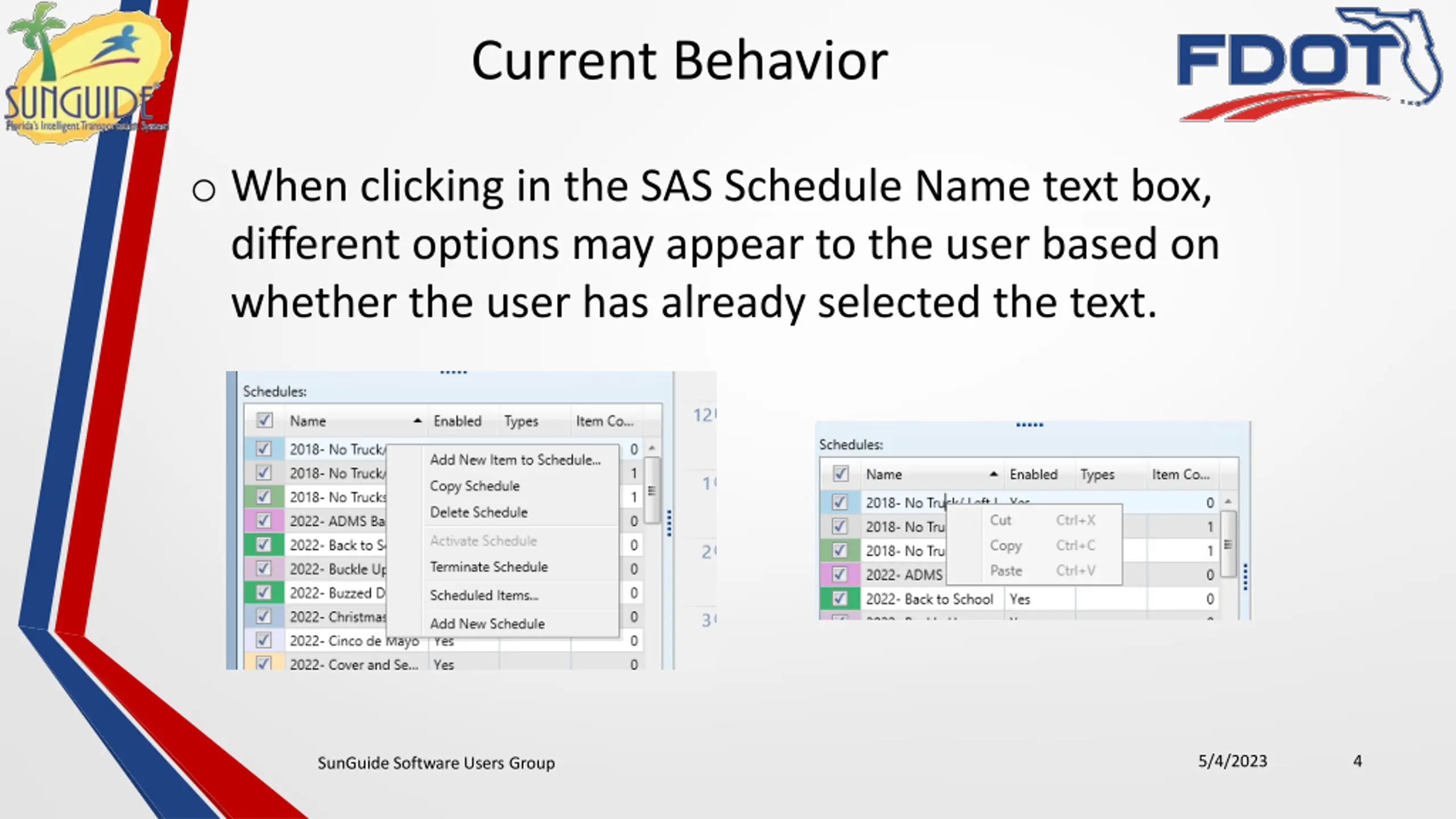Select Terminate Schedule menu entry
This screenshot has width=1456, height=819.
coord(489,566)
